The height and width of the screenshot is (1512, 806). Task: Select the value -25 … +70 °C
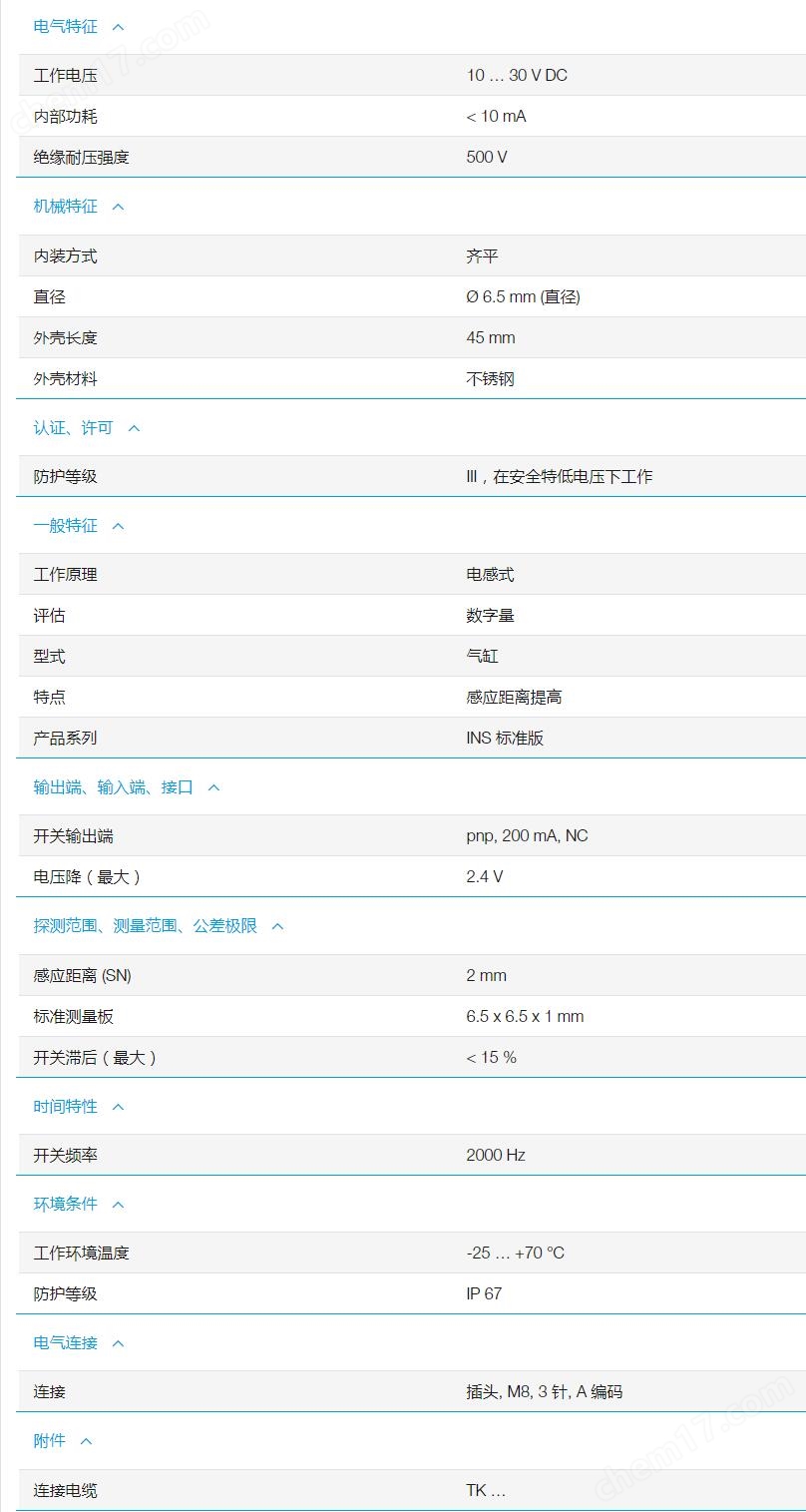point(516,1254)
